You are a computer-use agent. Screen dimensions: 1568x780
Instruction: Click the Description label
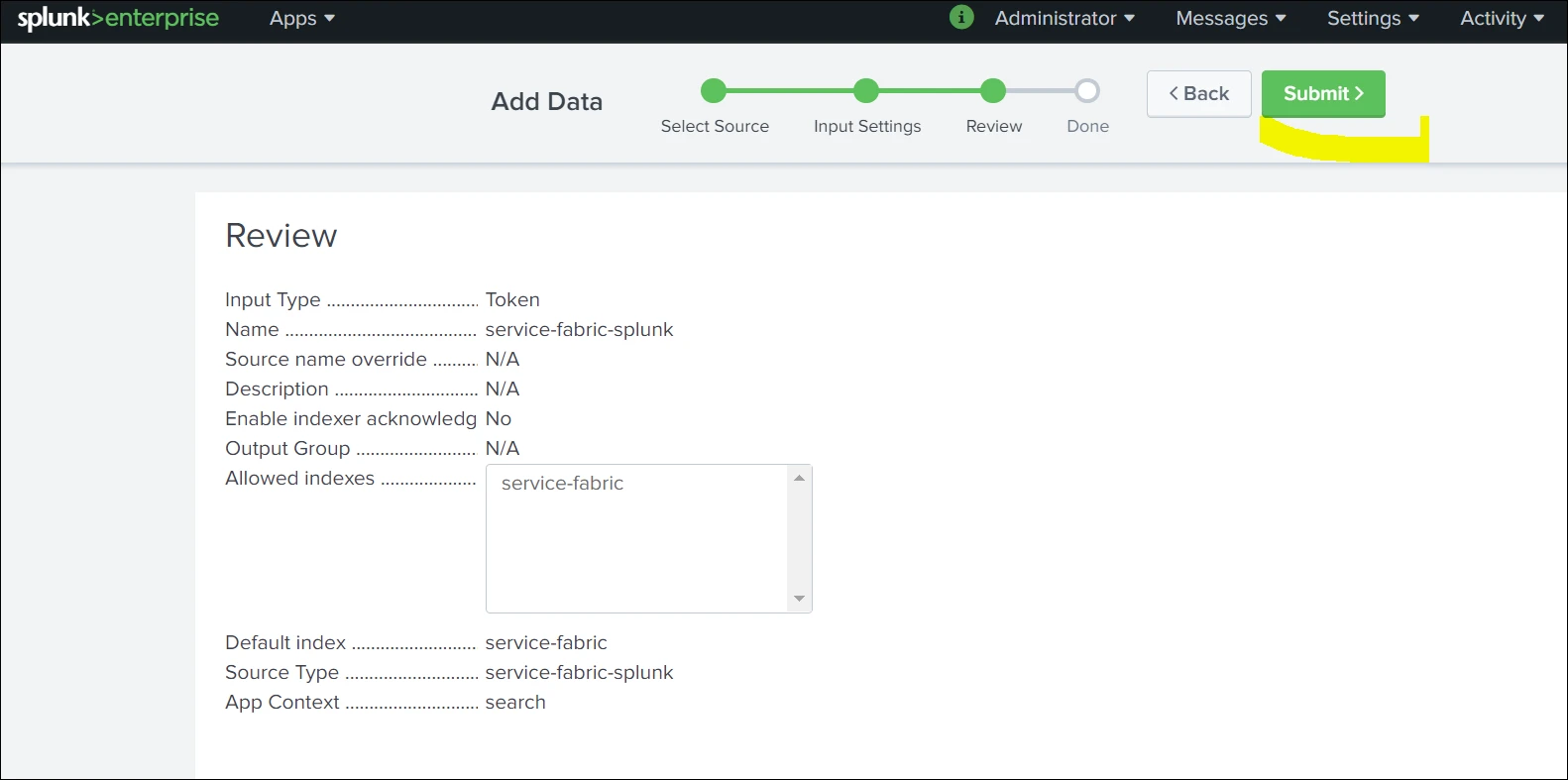click(x=277, y=389)
